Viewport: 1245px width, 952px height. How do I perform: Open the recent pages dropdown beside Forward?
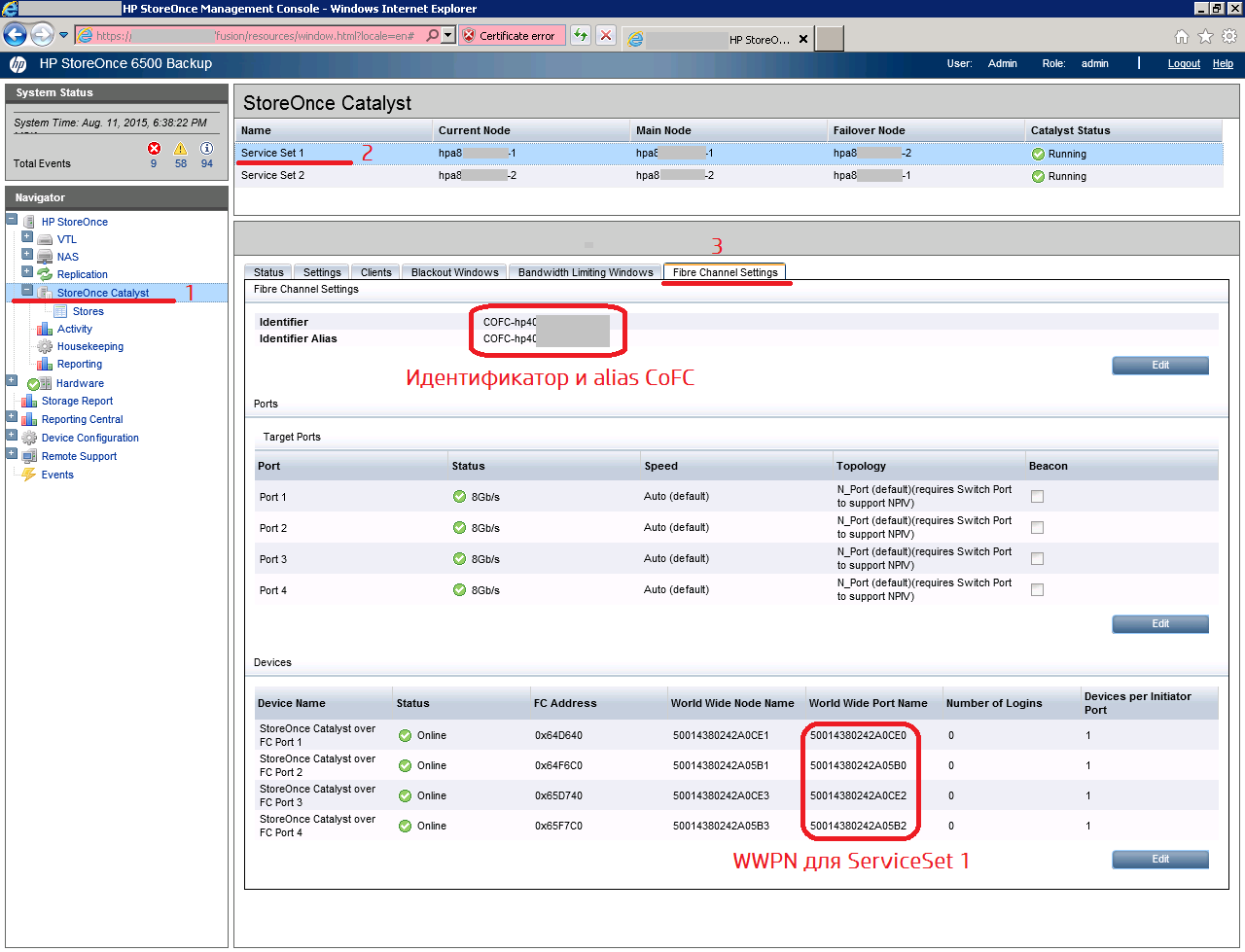tap(64, 36)
